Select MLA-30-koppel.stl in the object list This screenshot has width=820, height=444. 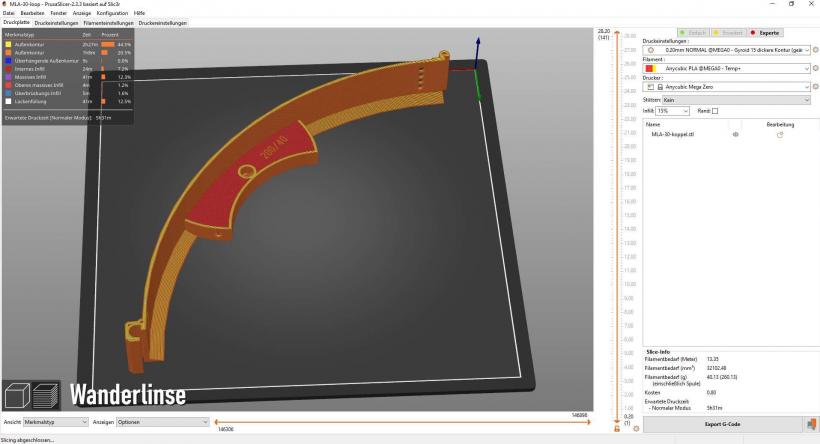[x=673, y=134]
